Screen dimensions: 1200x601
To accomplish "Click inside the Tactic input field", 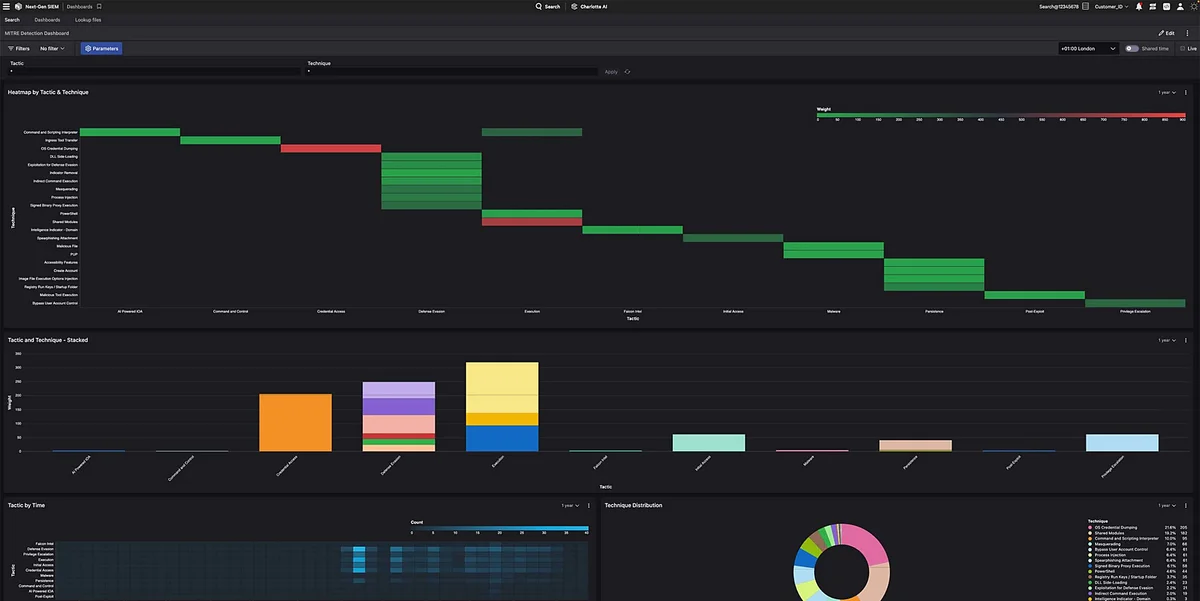I will coord(150,71).
